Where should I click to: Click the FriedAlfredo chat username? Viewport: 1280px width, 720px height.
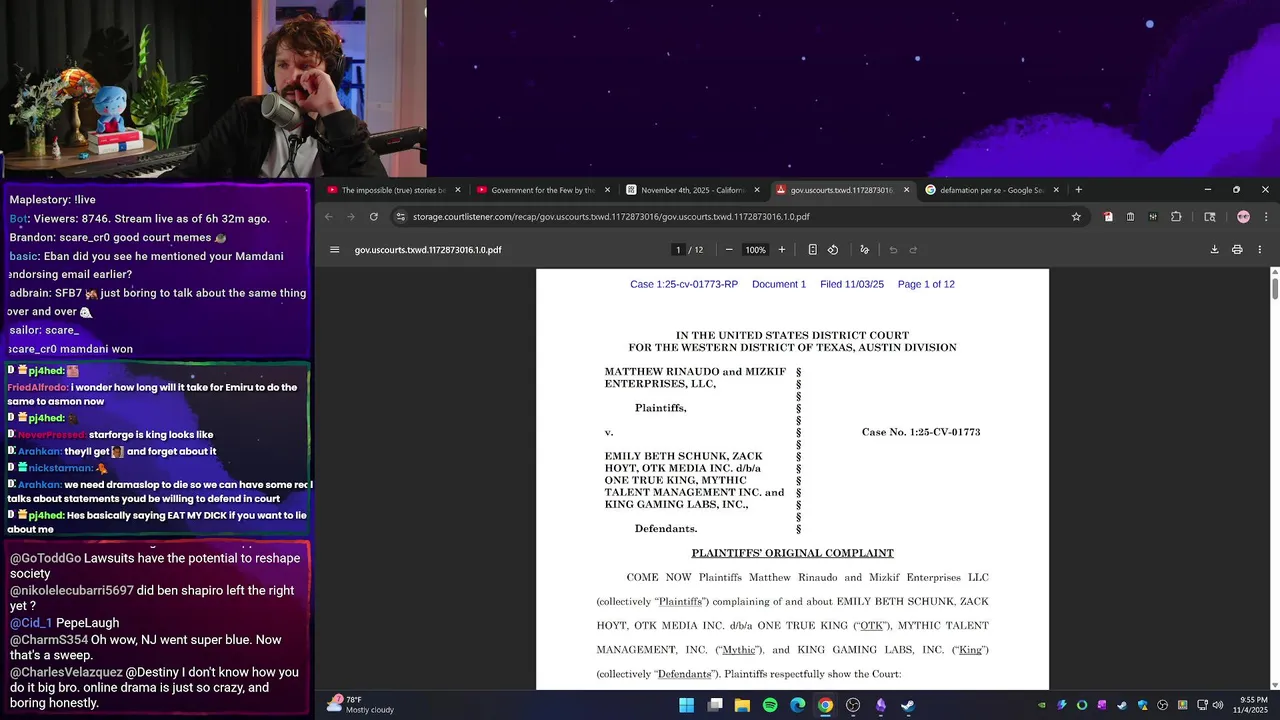coord(37,388)
